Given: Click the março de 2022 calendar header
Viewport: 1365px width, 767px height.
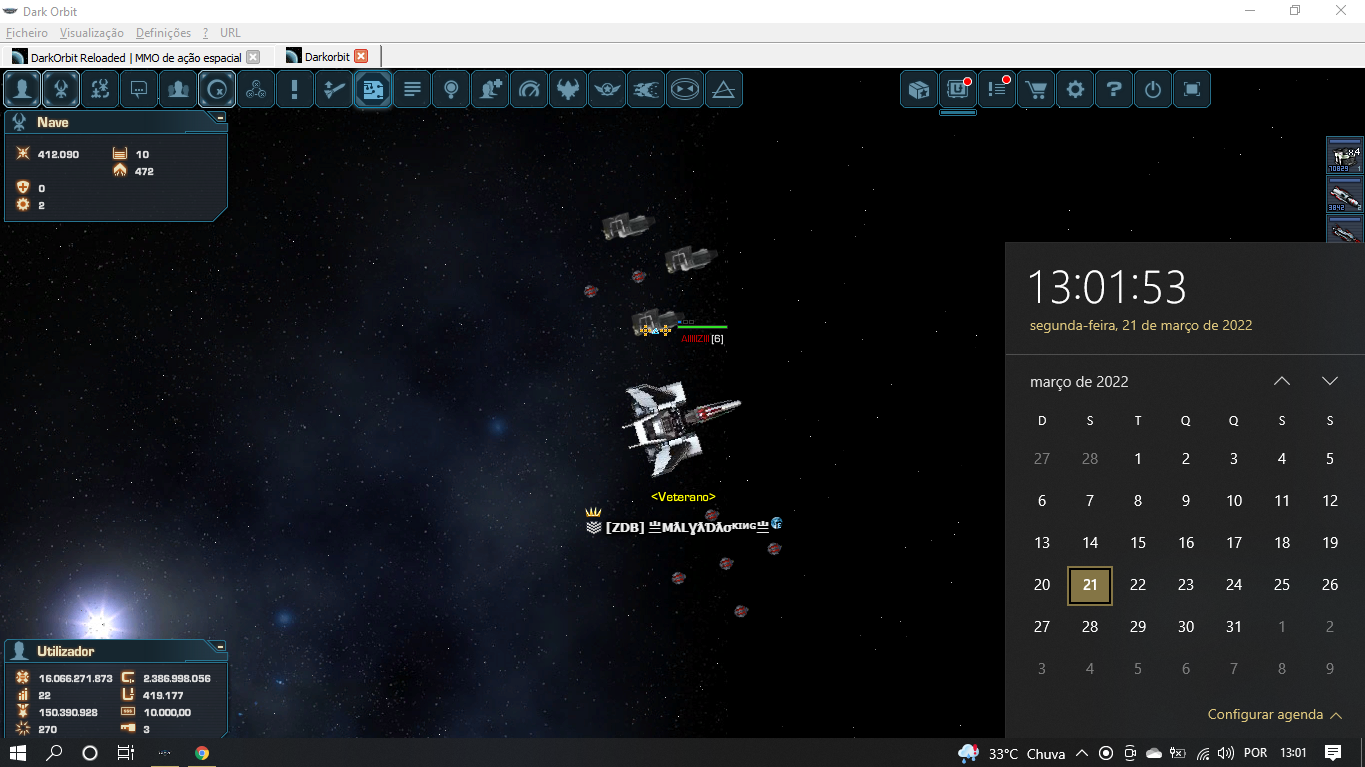Looking at the screenshot, I should [1079, 382].
